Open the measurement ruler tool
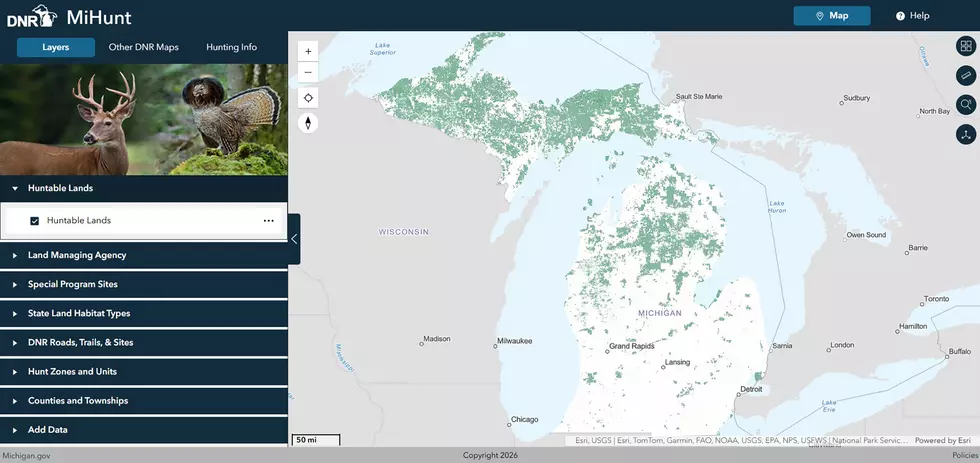This screenshot has width=980, height=463. coord(966,76)
